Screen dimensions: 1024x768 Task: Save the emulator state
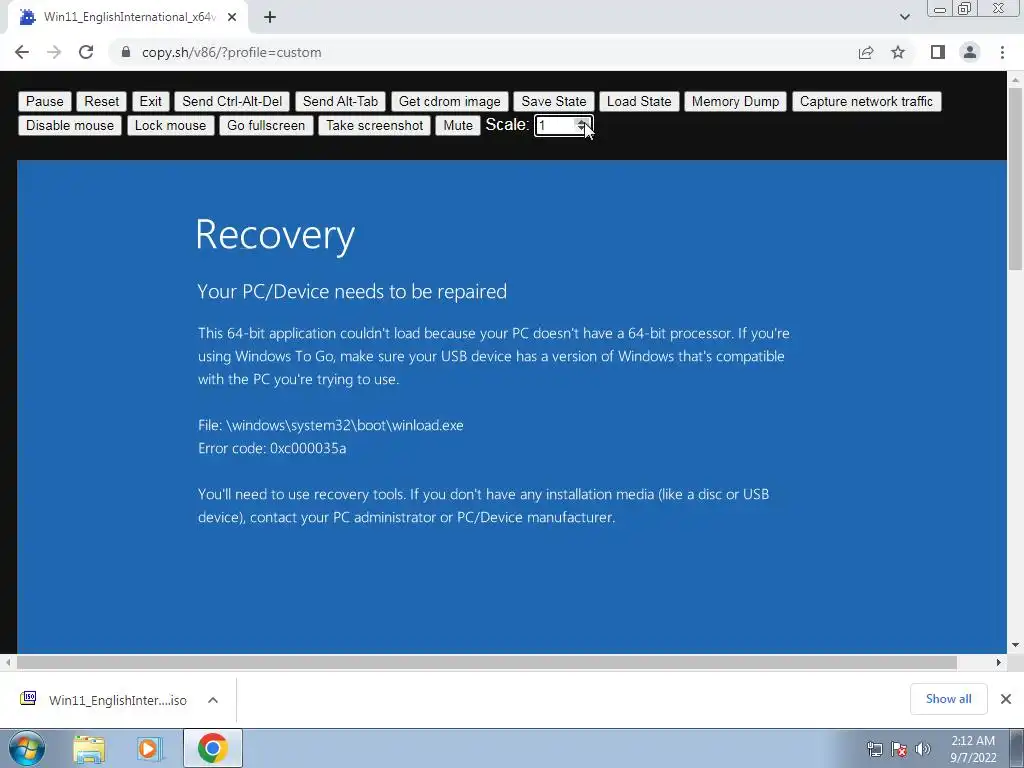tap(554, 101)
